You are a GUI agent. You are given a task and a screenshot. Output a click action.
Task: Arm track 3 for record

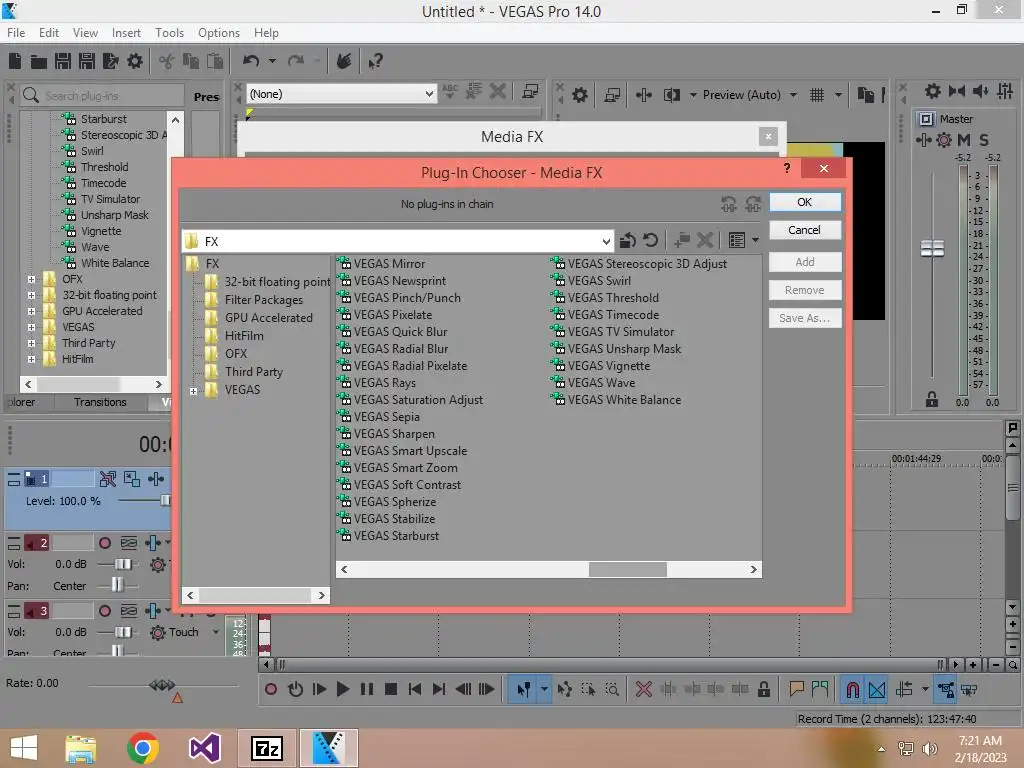104,611
